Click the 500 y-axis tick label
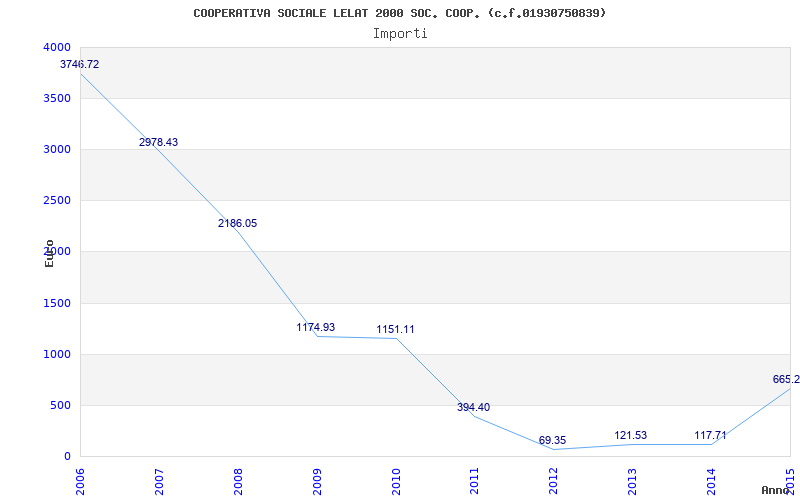Image resolution: width=800 pixels, height=500 pixels. pyautogui.click(x=61, y=406)
